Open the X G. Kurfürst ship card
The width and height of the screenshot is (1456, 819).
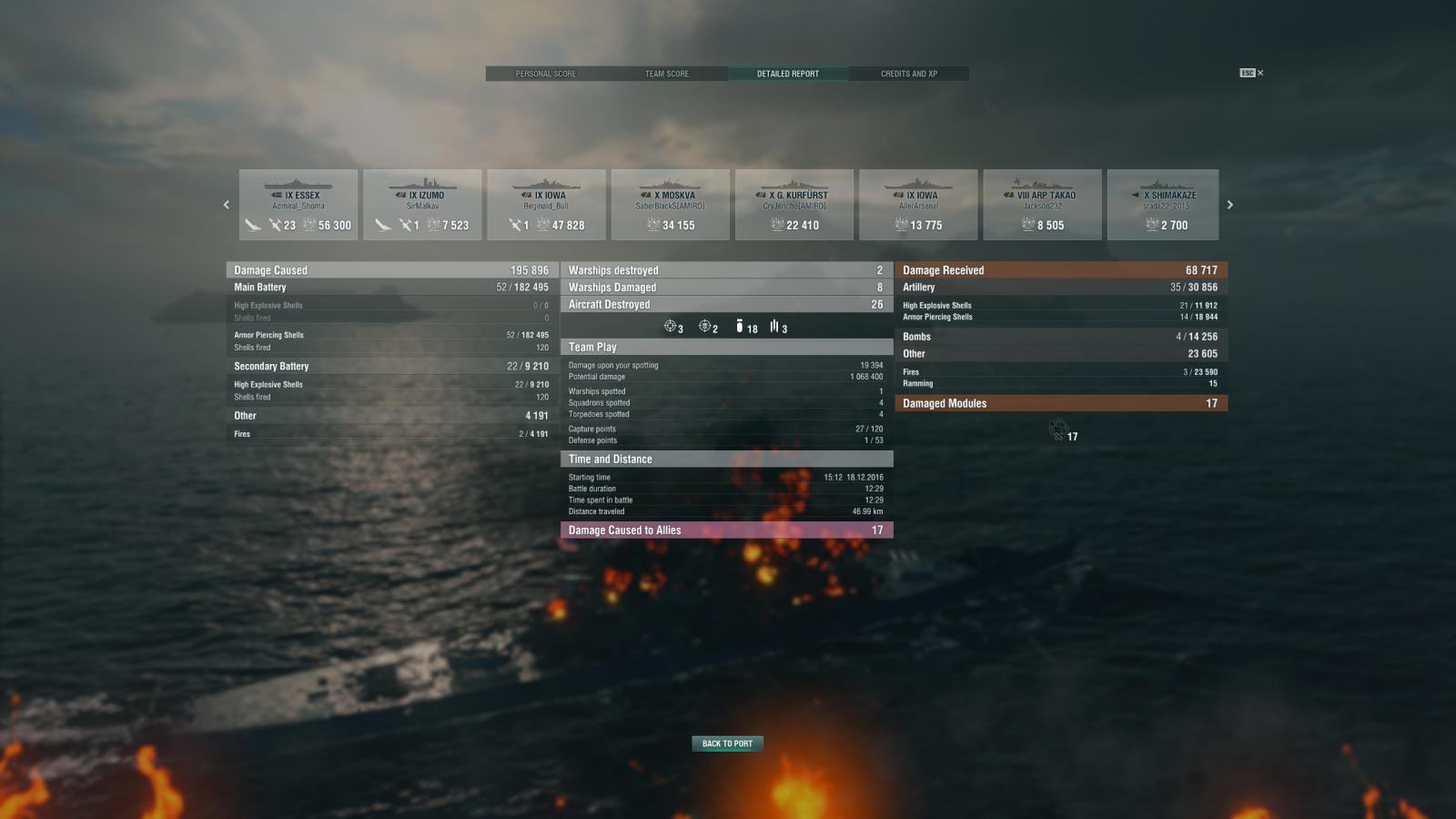click(x=794, y=205)
